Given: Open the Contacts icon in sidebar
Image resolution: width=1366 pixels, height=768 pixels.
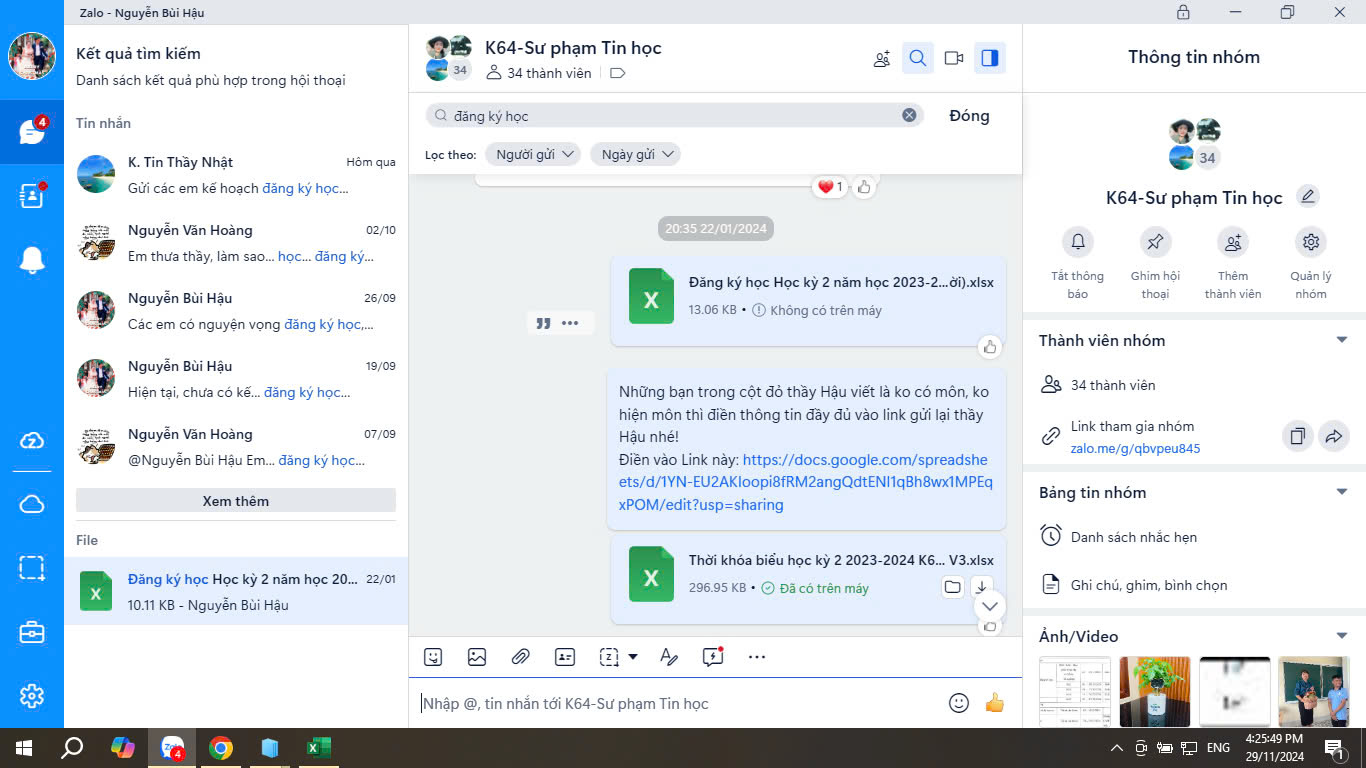Looking at the screenshot, I should click(x=32, y=196).
